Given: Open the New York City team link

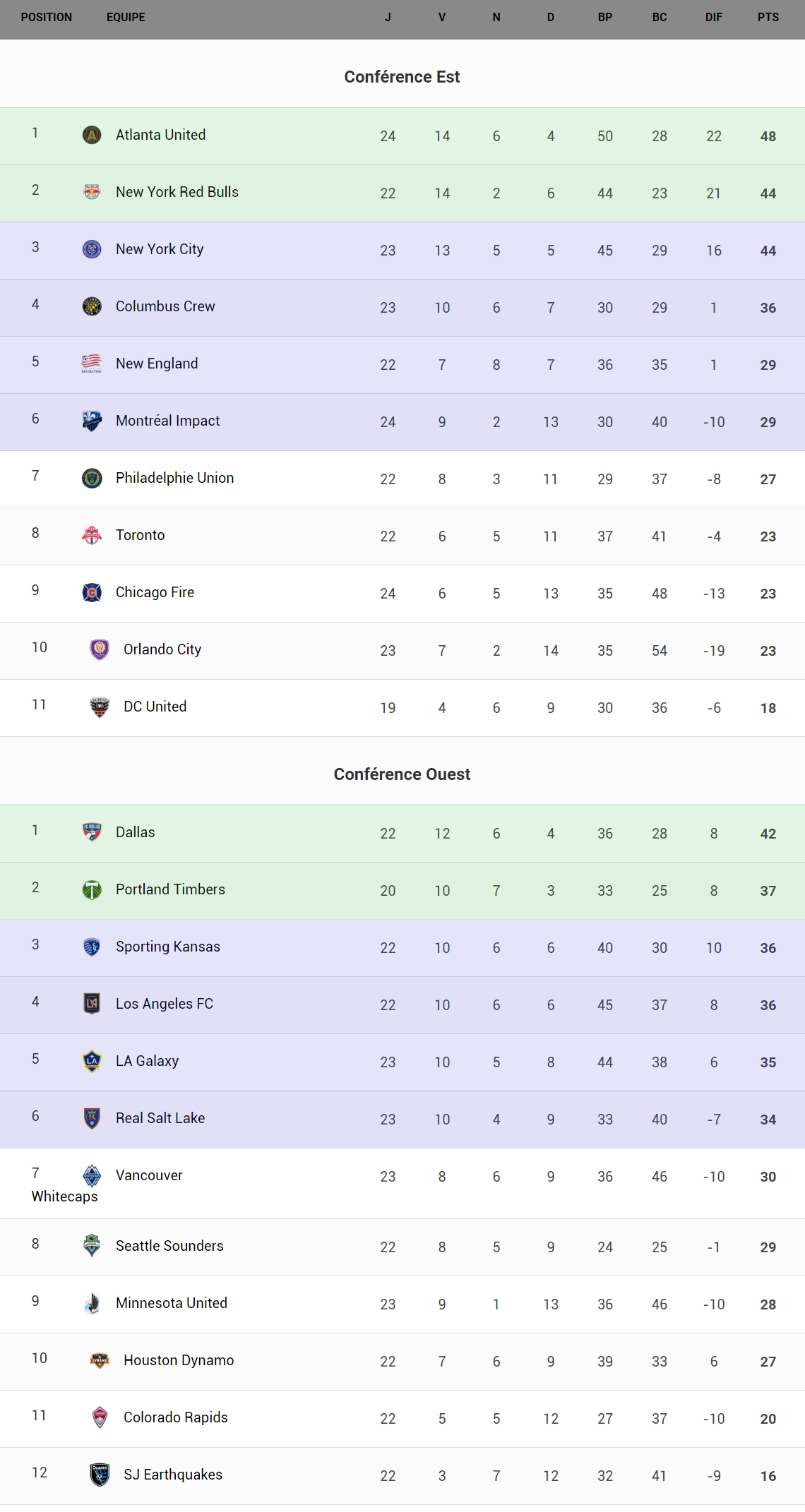Looking at the screenshot, I should (x=160, y=249).
